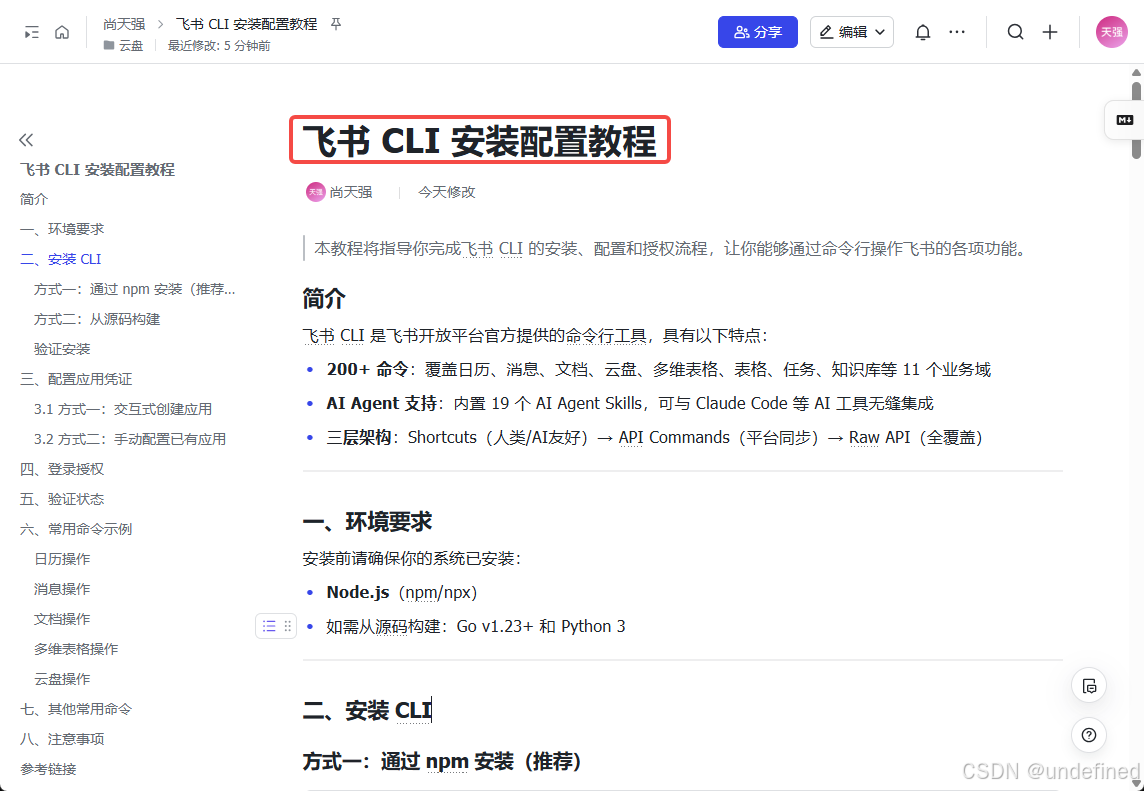The height and width of the screenshot is (791, 1144).
Task: Jump to 参考链接 in outline
Action: click(48, 768)
